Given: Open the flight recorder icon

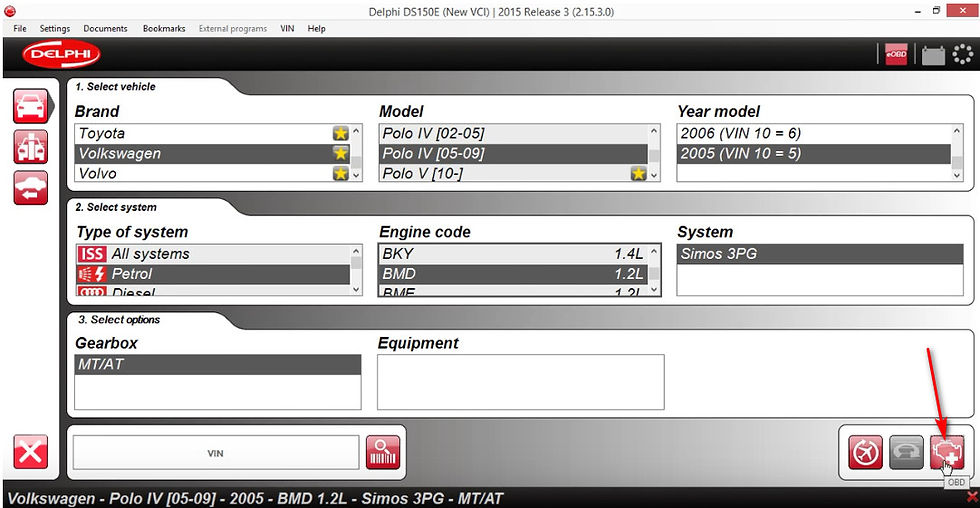Looking at the screenshot, I should [x=865, y=452].
